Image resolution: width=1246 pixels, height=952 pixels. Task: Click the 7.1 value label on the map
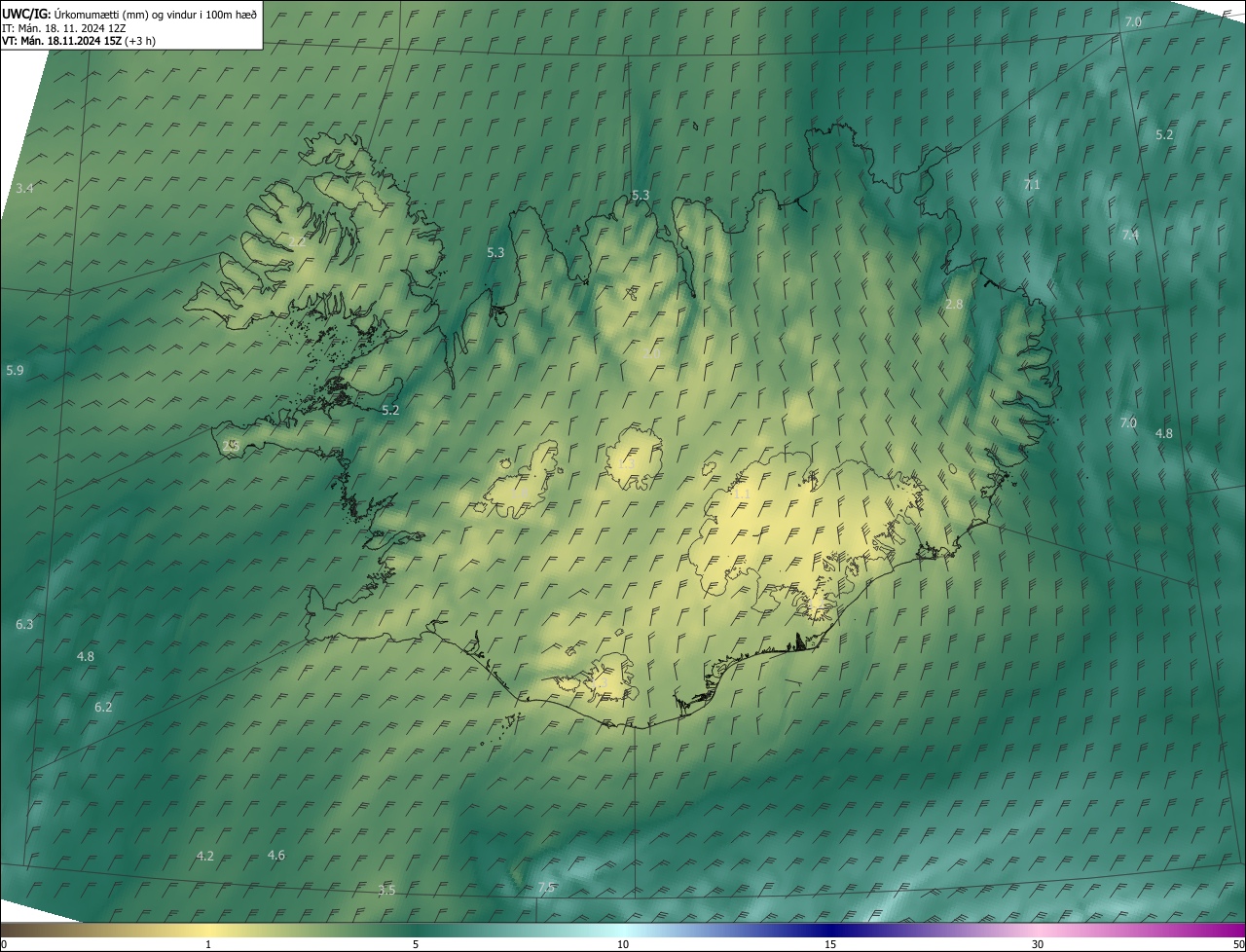1032,184
